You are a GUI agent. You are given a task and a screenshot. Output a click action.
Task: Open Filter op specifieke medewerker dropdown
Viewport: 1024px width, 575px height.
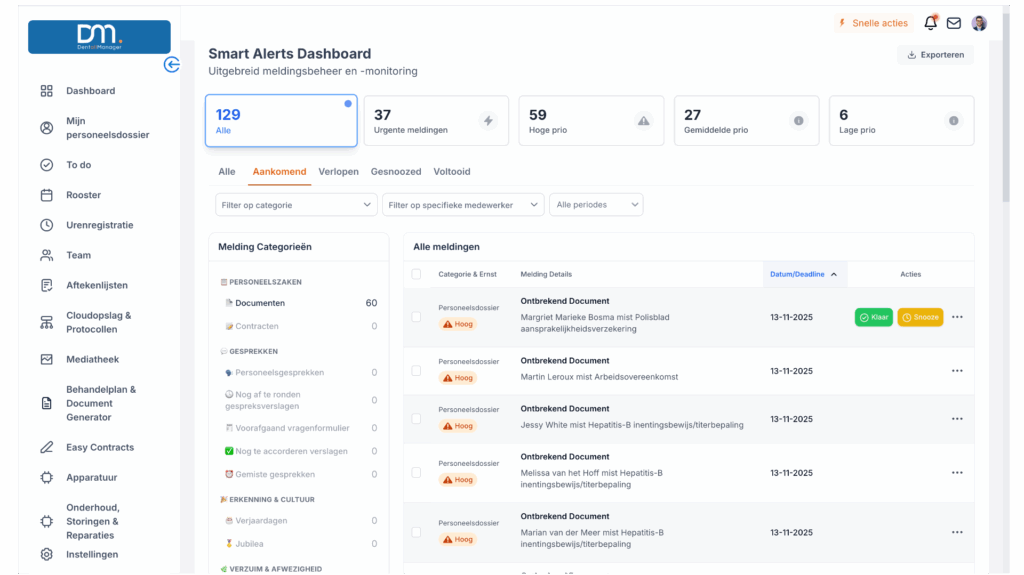tap(463, 205)
